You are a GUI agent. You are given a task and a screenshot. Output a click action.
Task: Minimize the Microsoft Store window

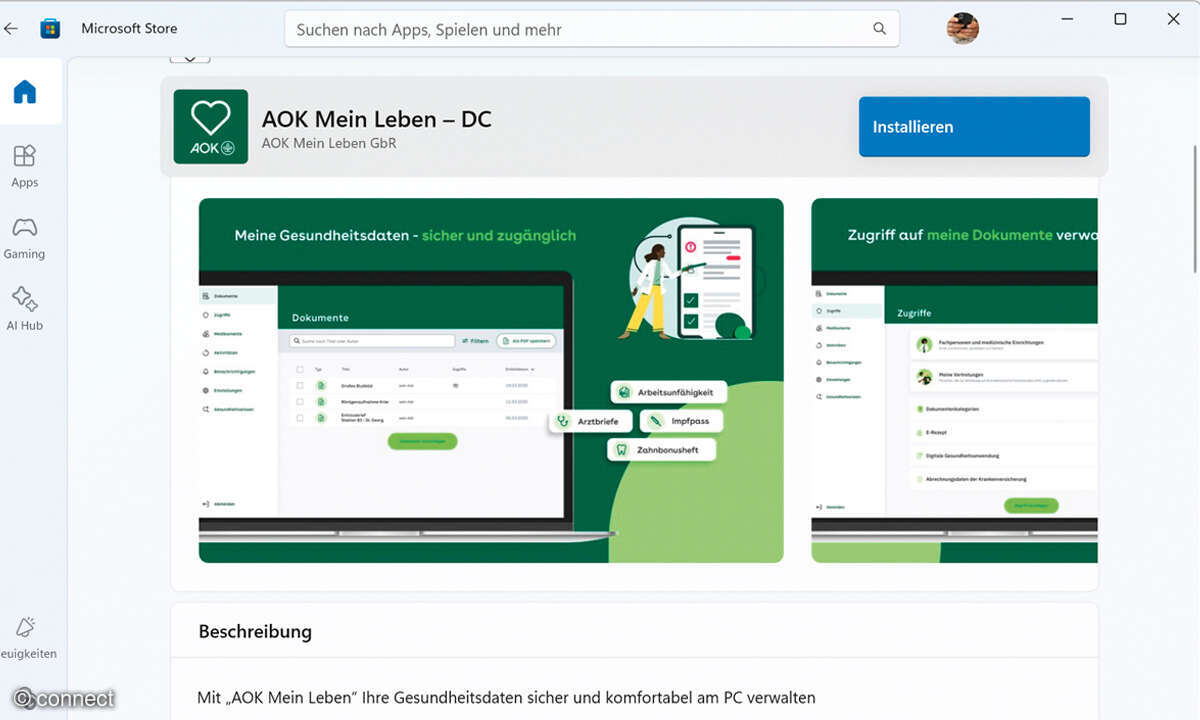1067,19
